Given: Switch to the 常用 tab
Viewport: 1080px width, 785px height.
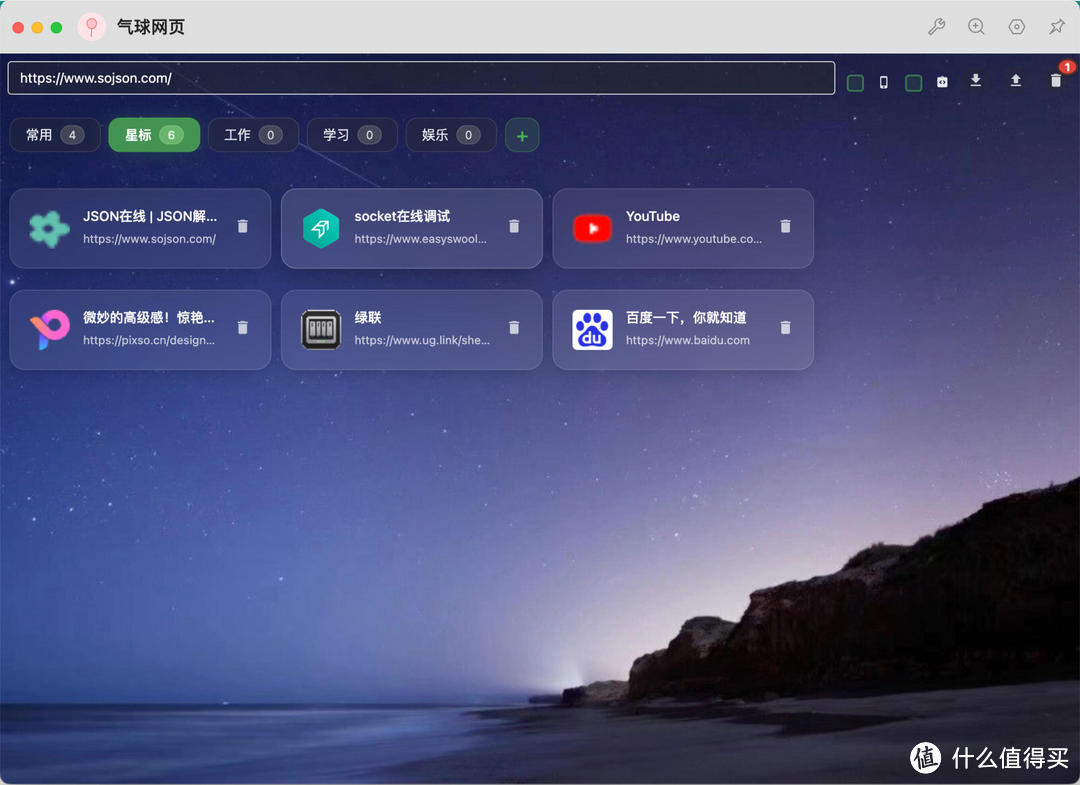Looking at the screenshot, I should [x=55, y=135].
